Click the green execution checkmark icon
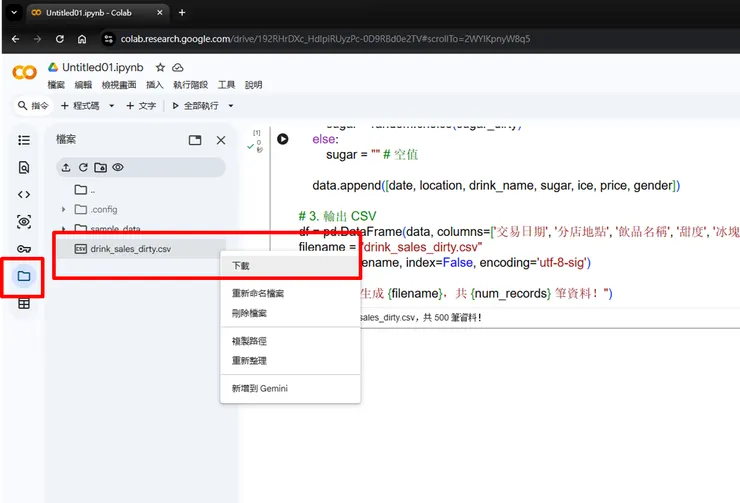Screen dimensions: 740x503 tap(250, 146)
